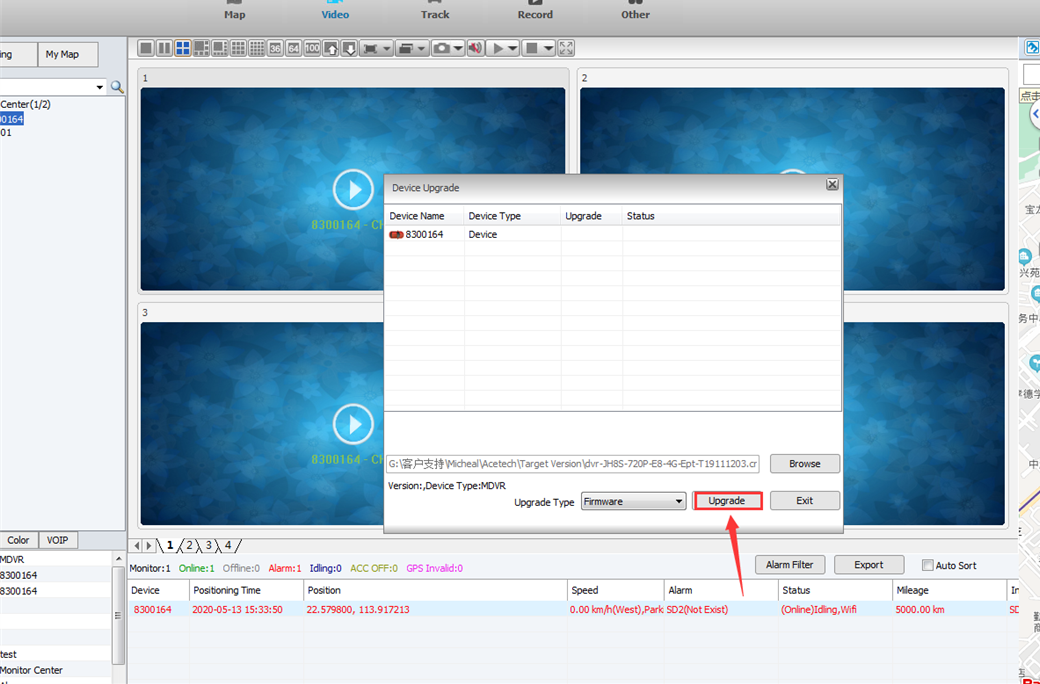Click the Positioning Time column header
Screen dimensions: 1040x684
click(245, 590)
